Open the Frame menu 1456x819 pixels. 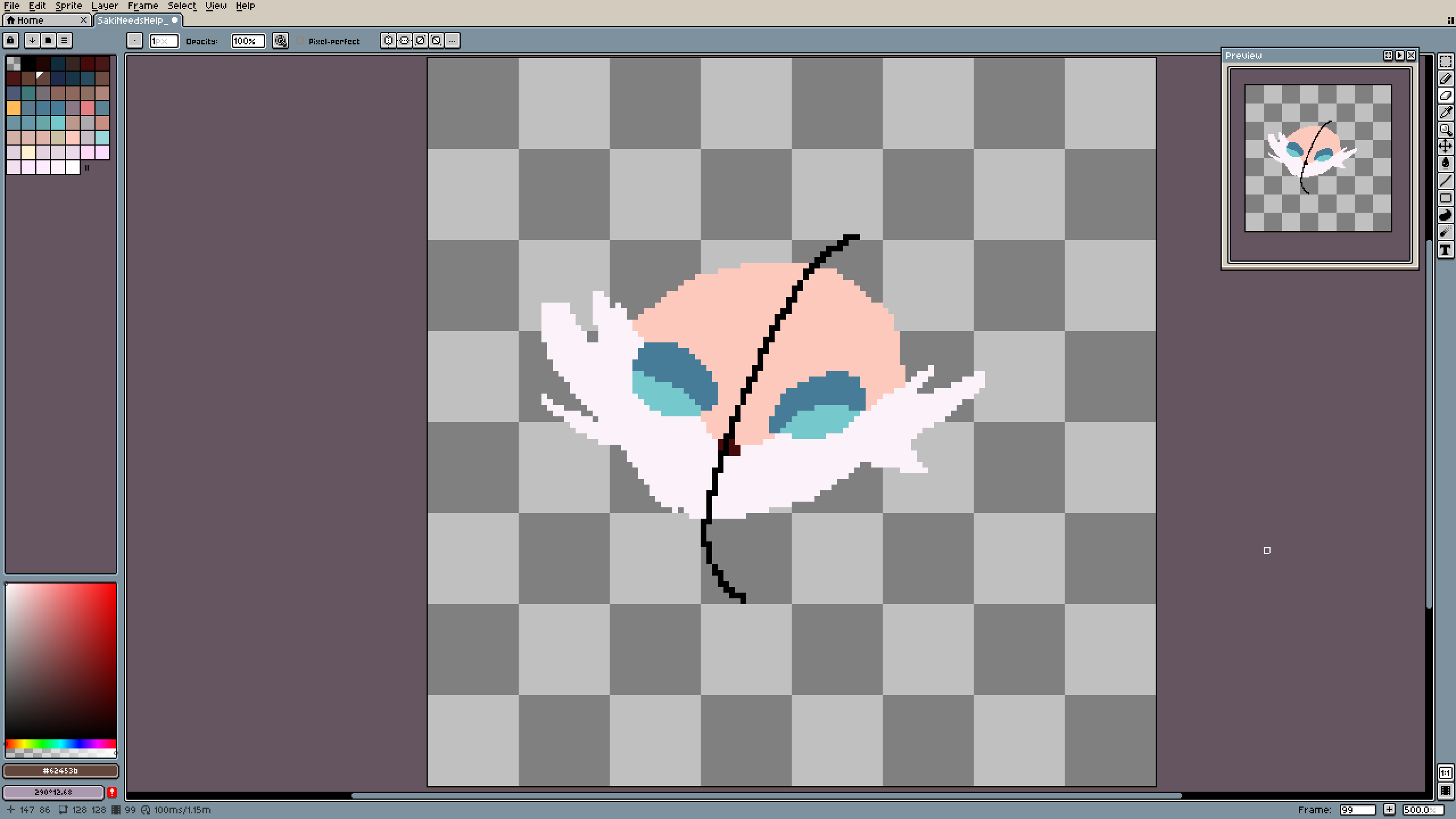[x=143, y=6]
